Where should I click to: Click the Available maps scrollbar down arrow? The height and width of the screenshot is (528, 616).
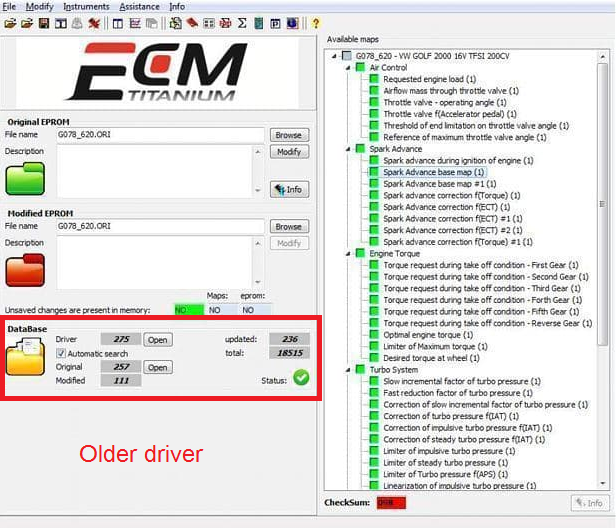coord(602,484)
